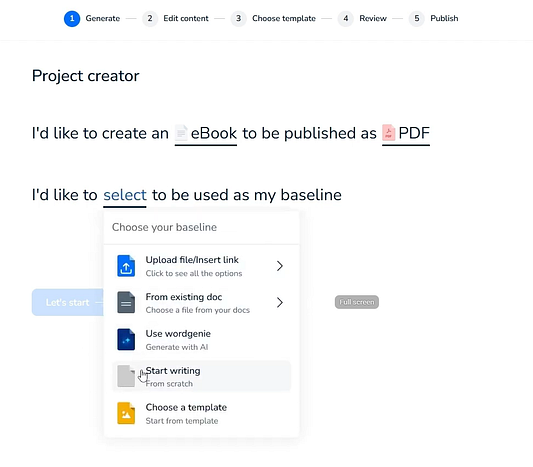The image size is (533, 467).
Task: Click the Choose a template yellow icon
Action: pos(126,413)
